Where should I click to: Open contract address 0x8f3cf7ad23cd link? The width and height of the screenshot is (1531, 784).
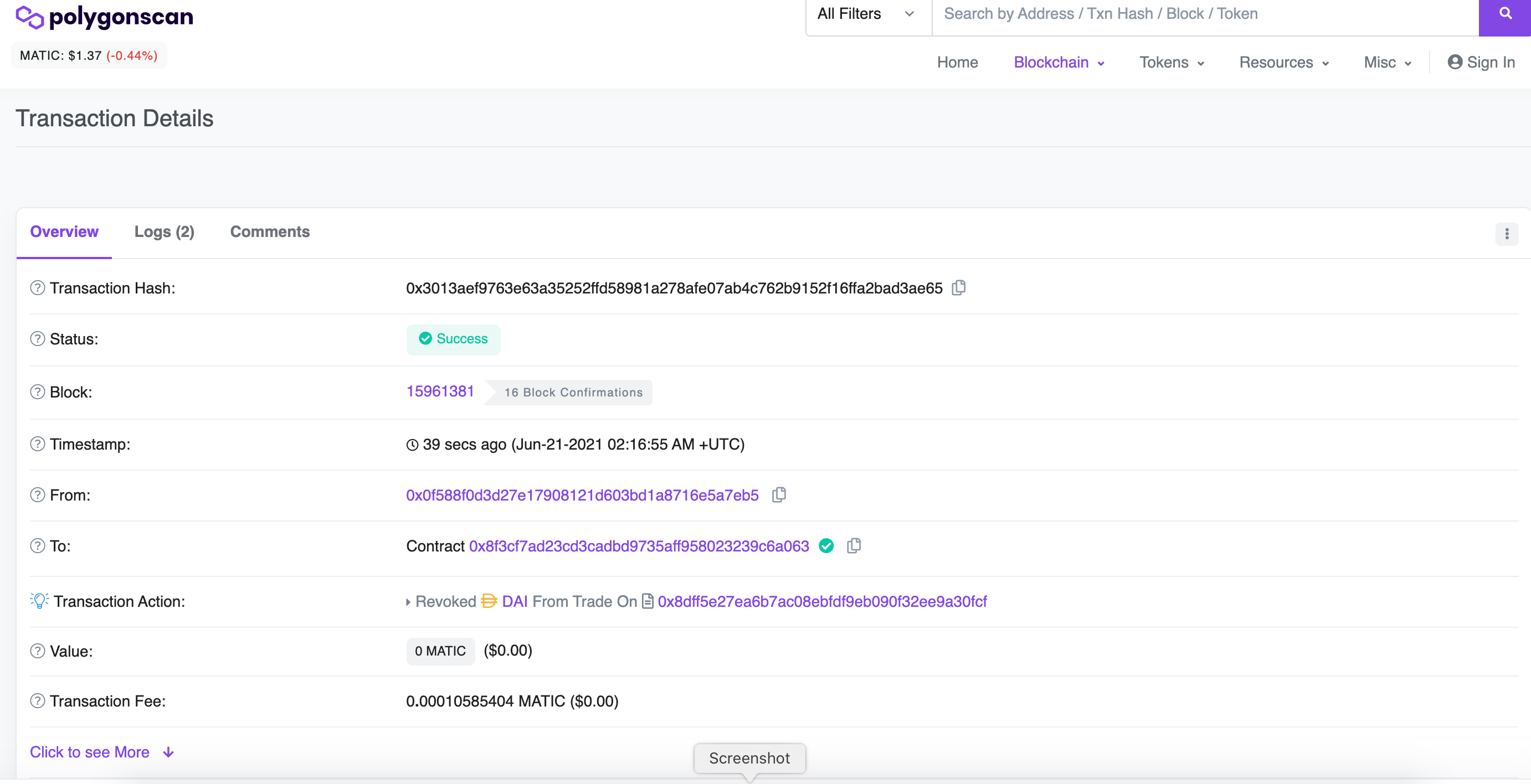tap(639, 546)
